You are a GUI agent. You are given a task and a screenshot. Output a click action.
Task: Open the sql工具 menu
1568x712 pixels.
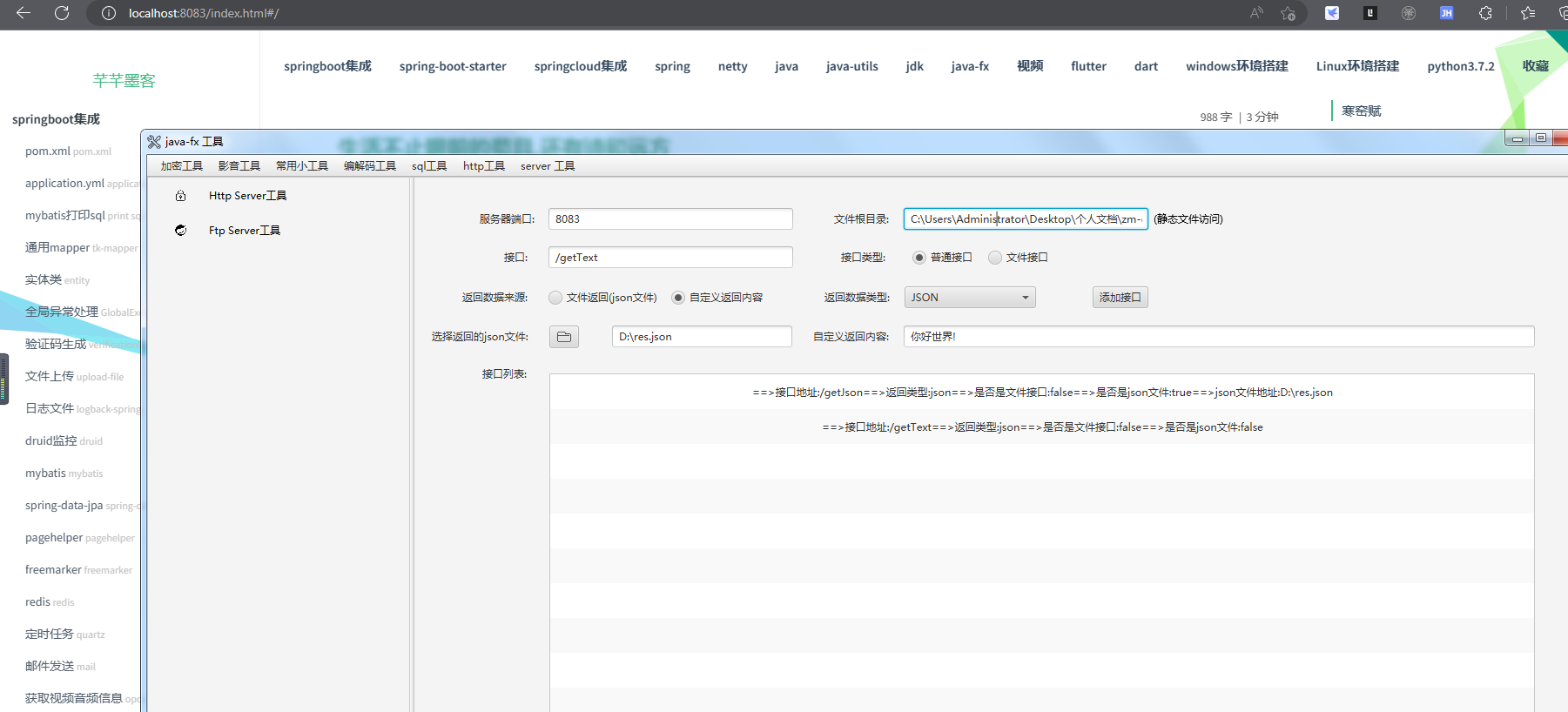(x=428, y=166)
